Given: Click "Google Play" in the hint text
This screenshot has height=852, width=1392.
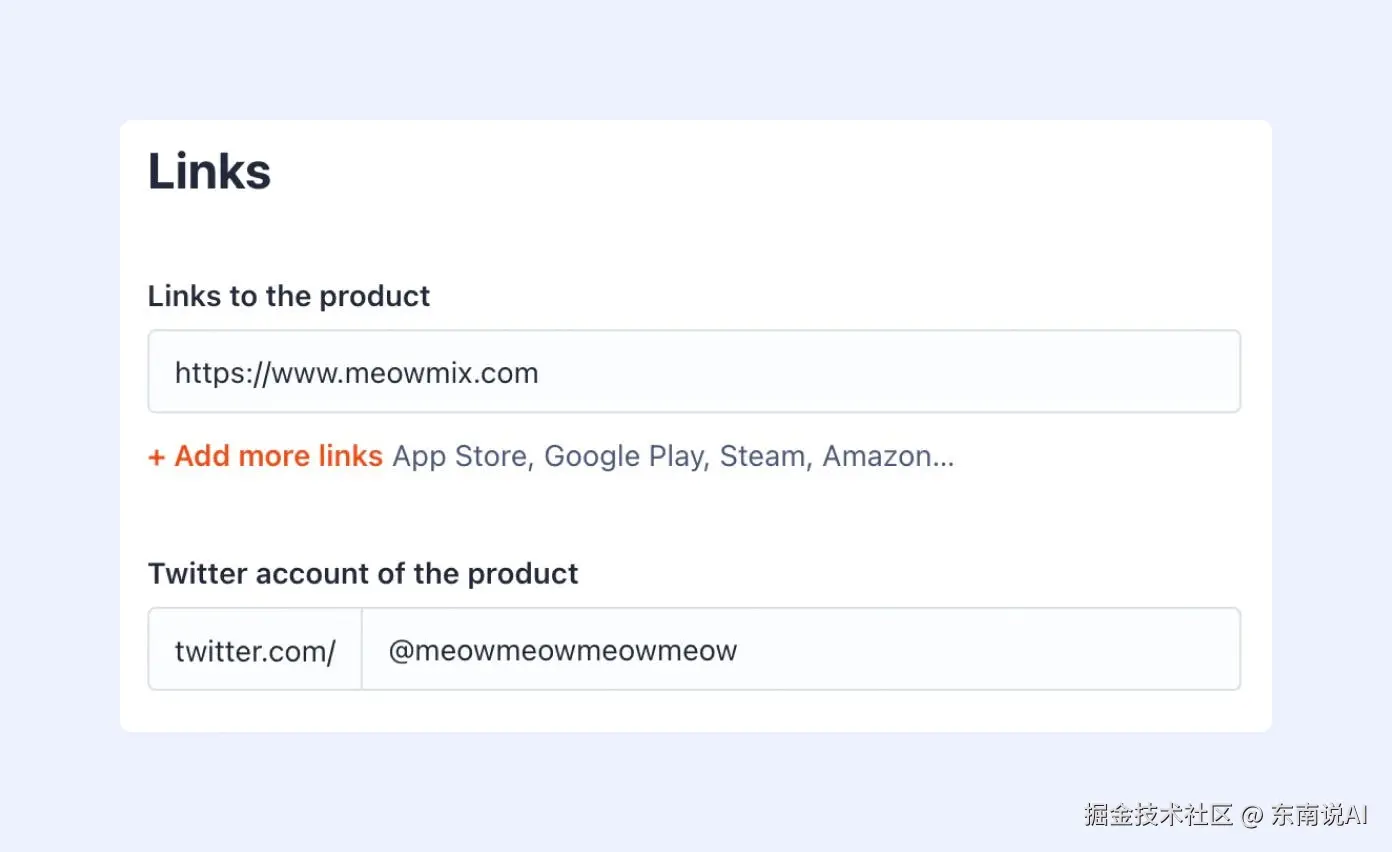Looking at the screenshot, I should click(625, 456).
